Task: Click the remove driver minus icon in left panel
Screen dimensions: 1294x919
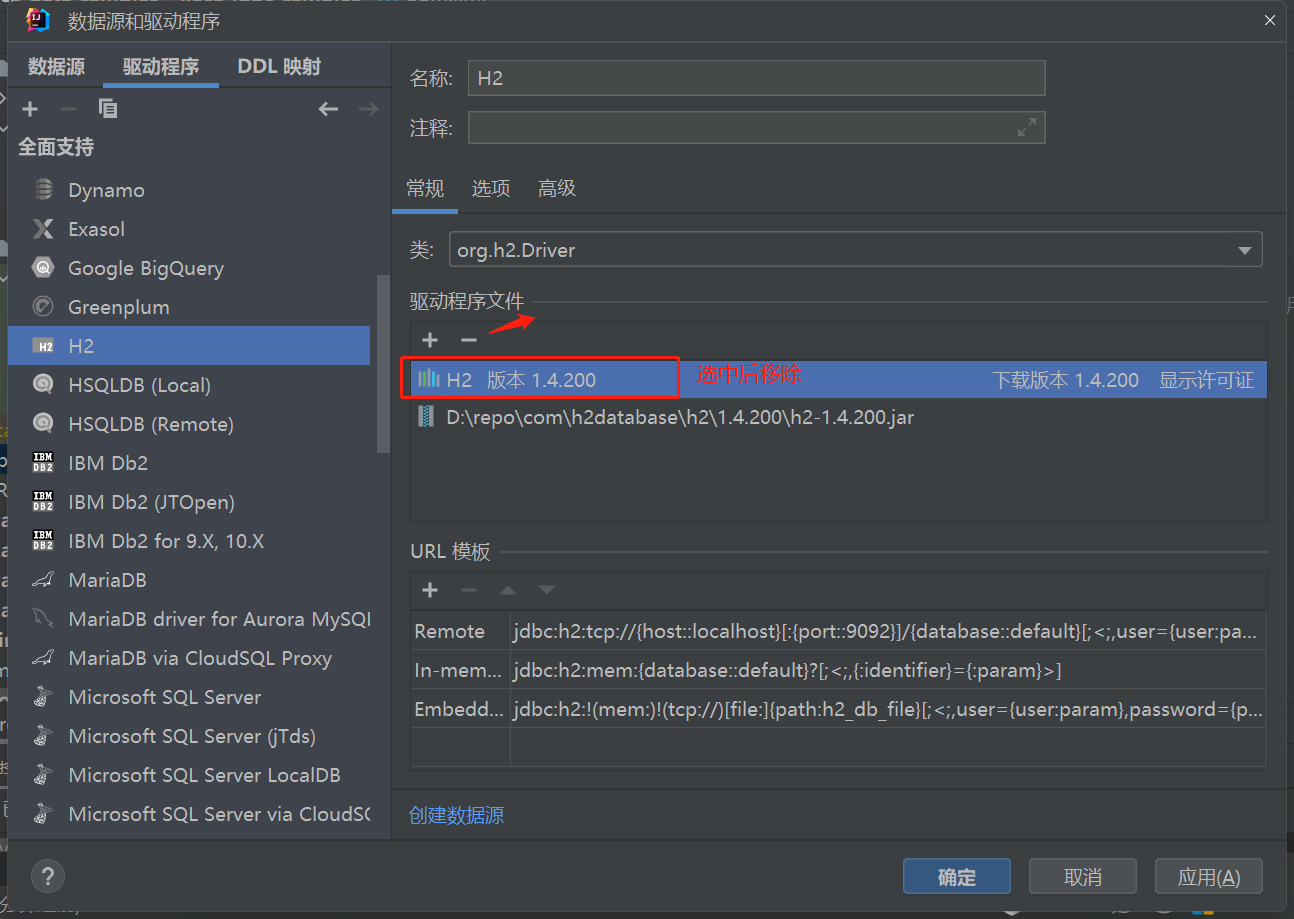Action: [68, 109]
